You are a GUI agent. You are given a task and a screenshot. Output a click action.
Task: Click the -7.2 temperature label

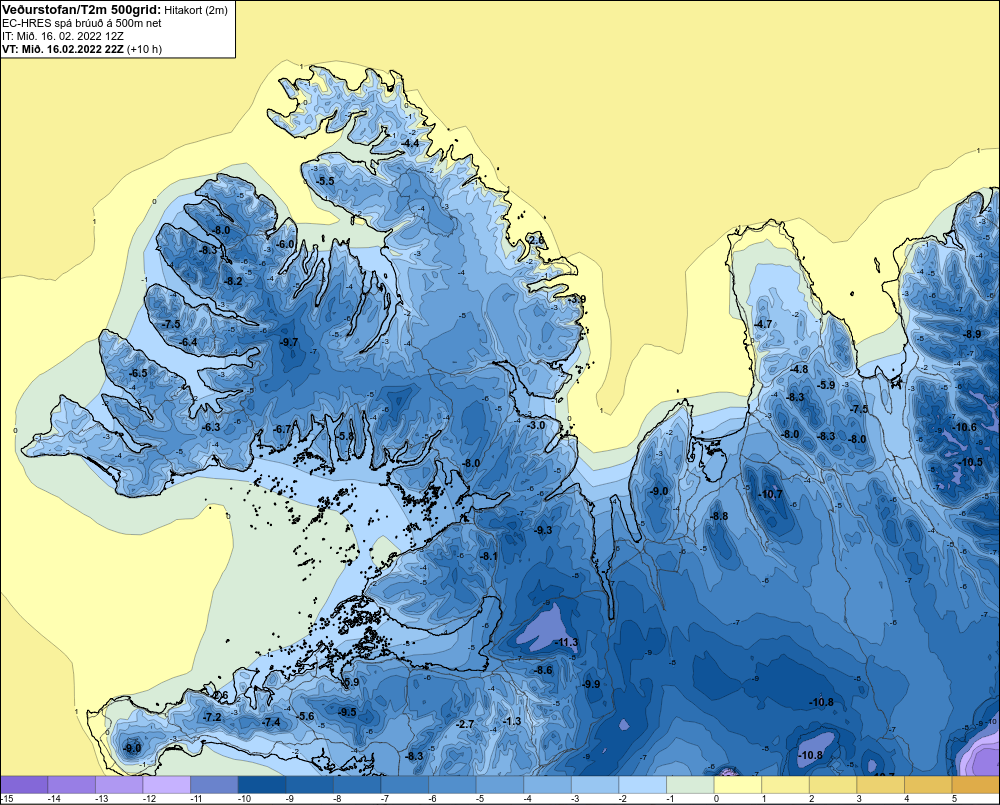(x=212, y=717)
